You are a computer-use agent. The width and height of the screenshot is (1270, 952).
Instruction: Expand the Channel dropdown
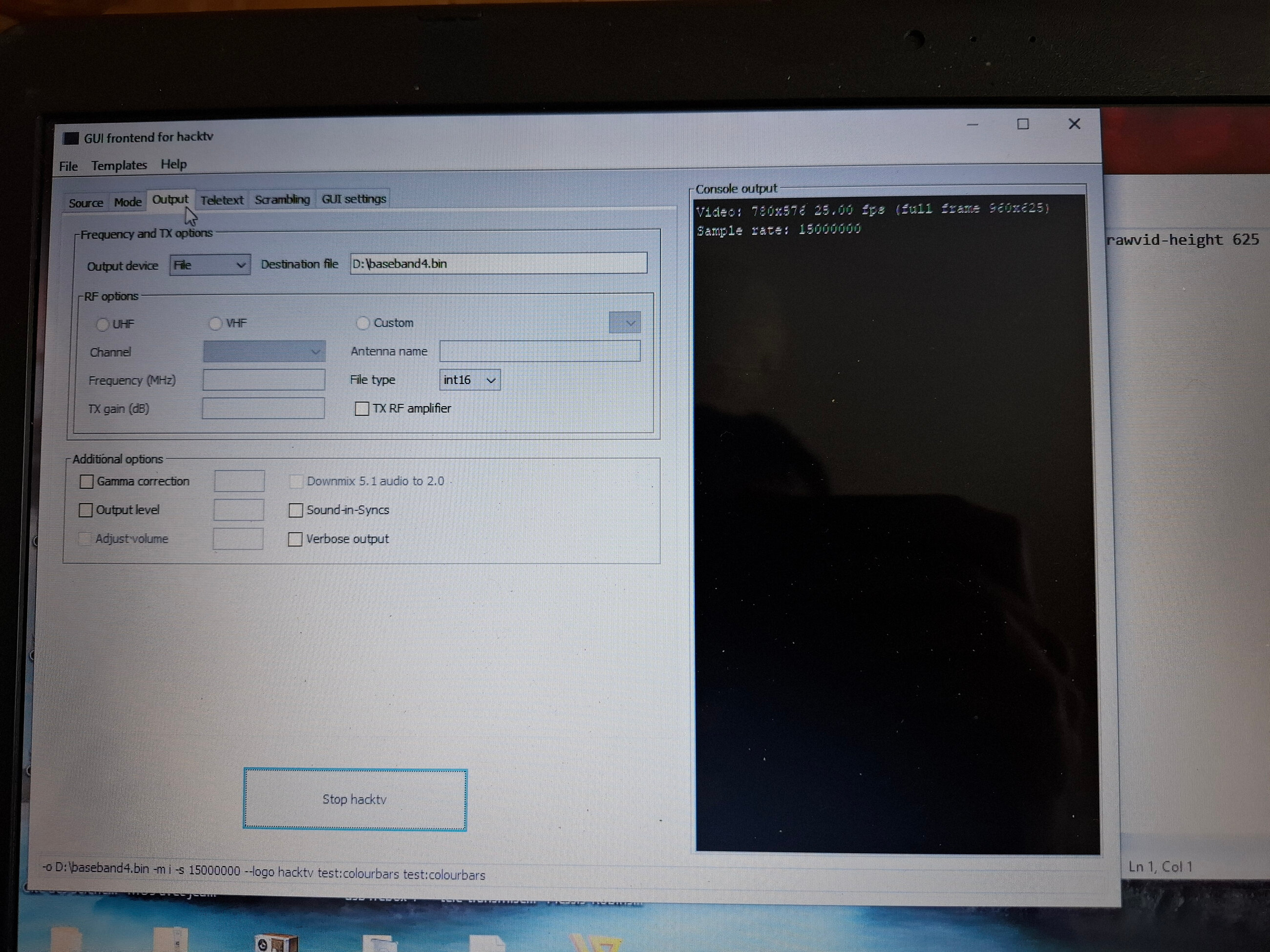coord(264,351)
